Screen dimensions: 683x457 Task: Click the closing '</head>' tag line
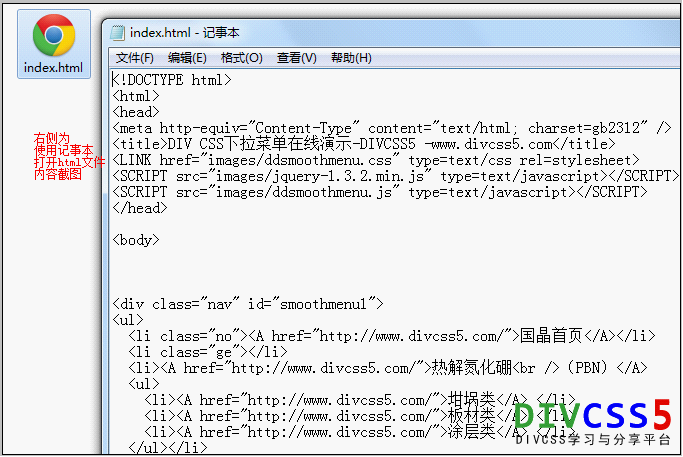[x=140, y=208]
